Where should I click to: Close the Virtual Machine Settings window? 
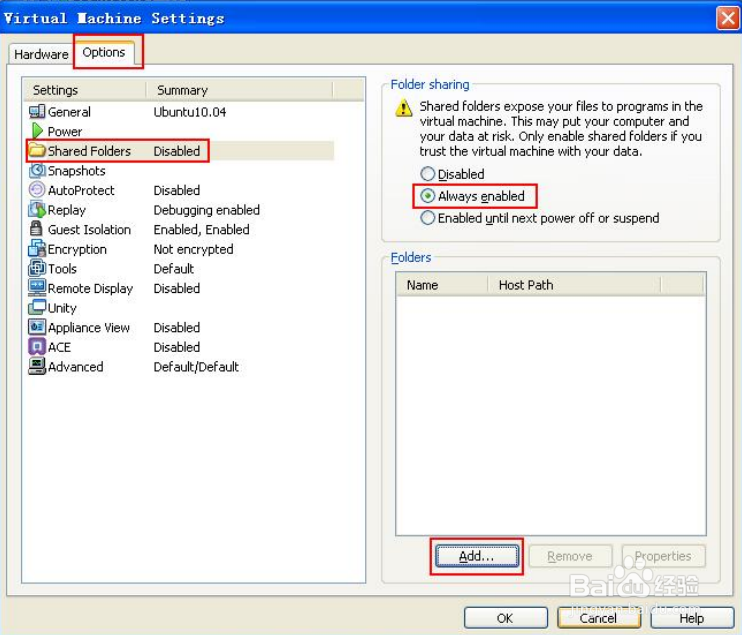727,19
